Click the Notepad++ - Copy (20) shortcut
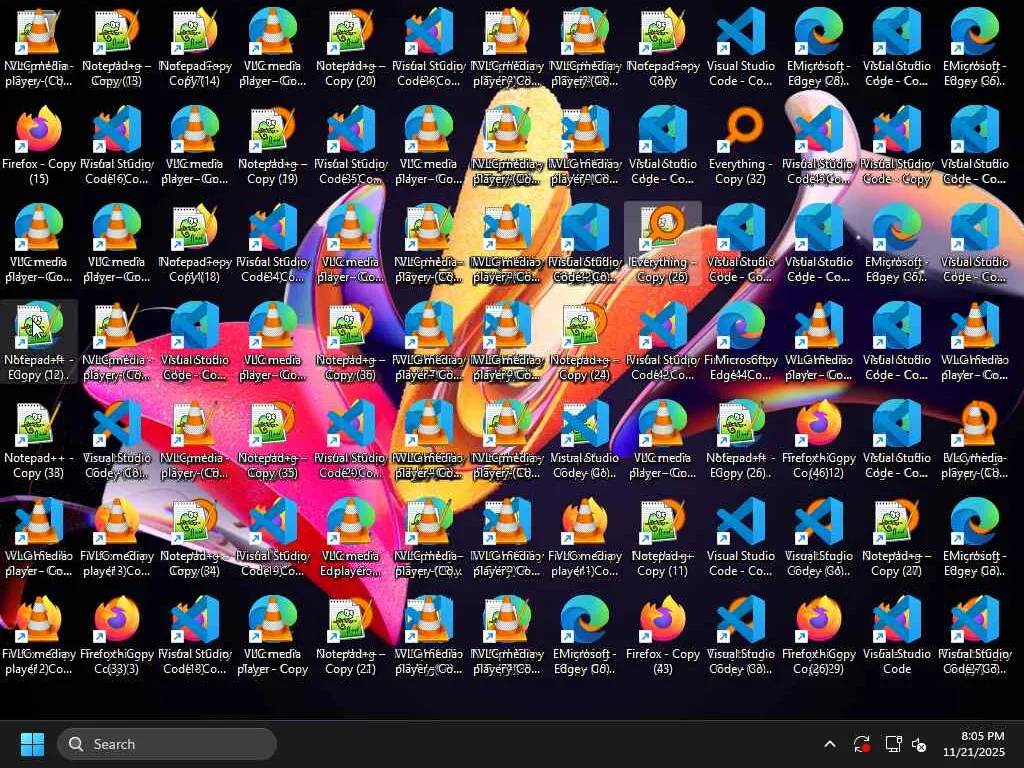This screenshot has height=768, width=1024. [x=351, y=48]
